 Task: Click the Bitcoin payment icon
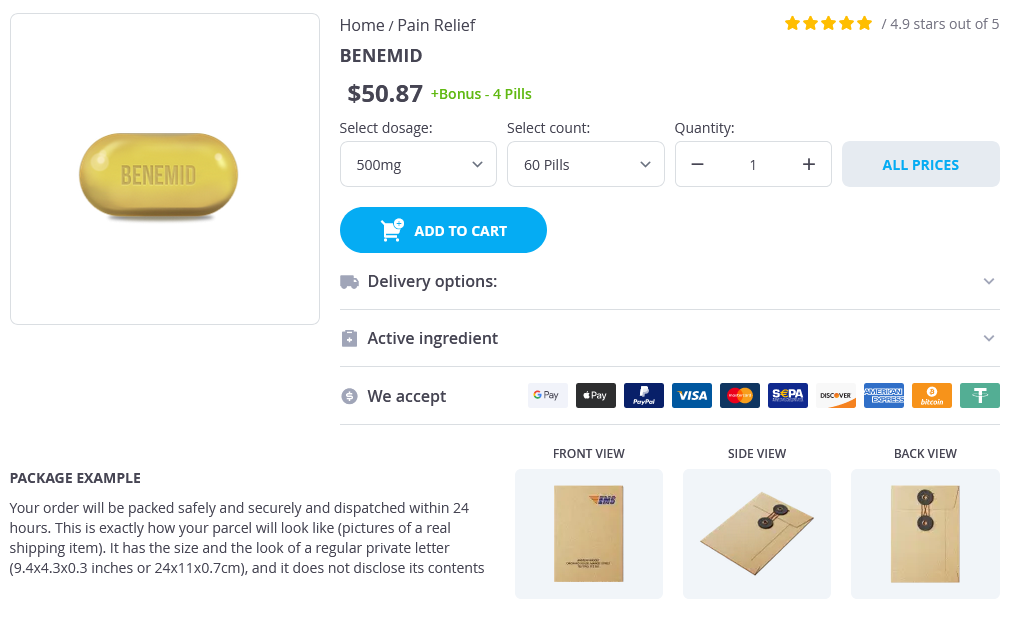pos(932,396)
